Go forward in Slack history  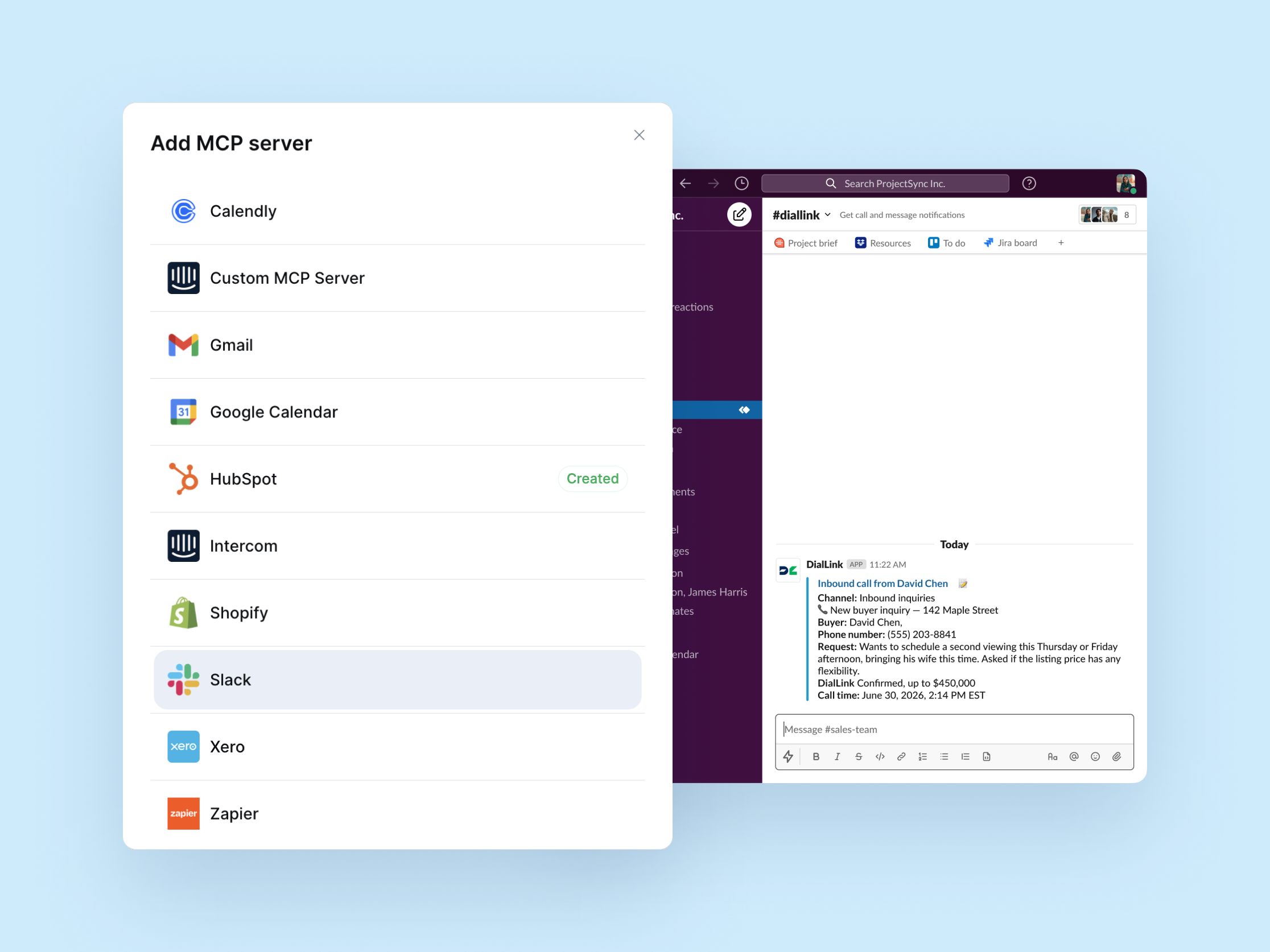tap(714, 184)
